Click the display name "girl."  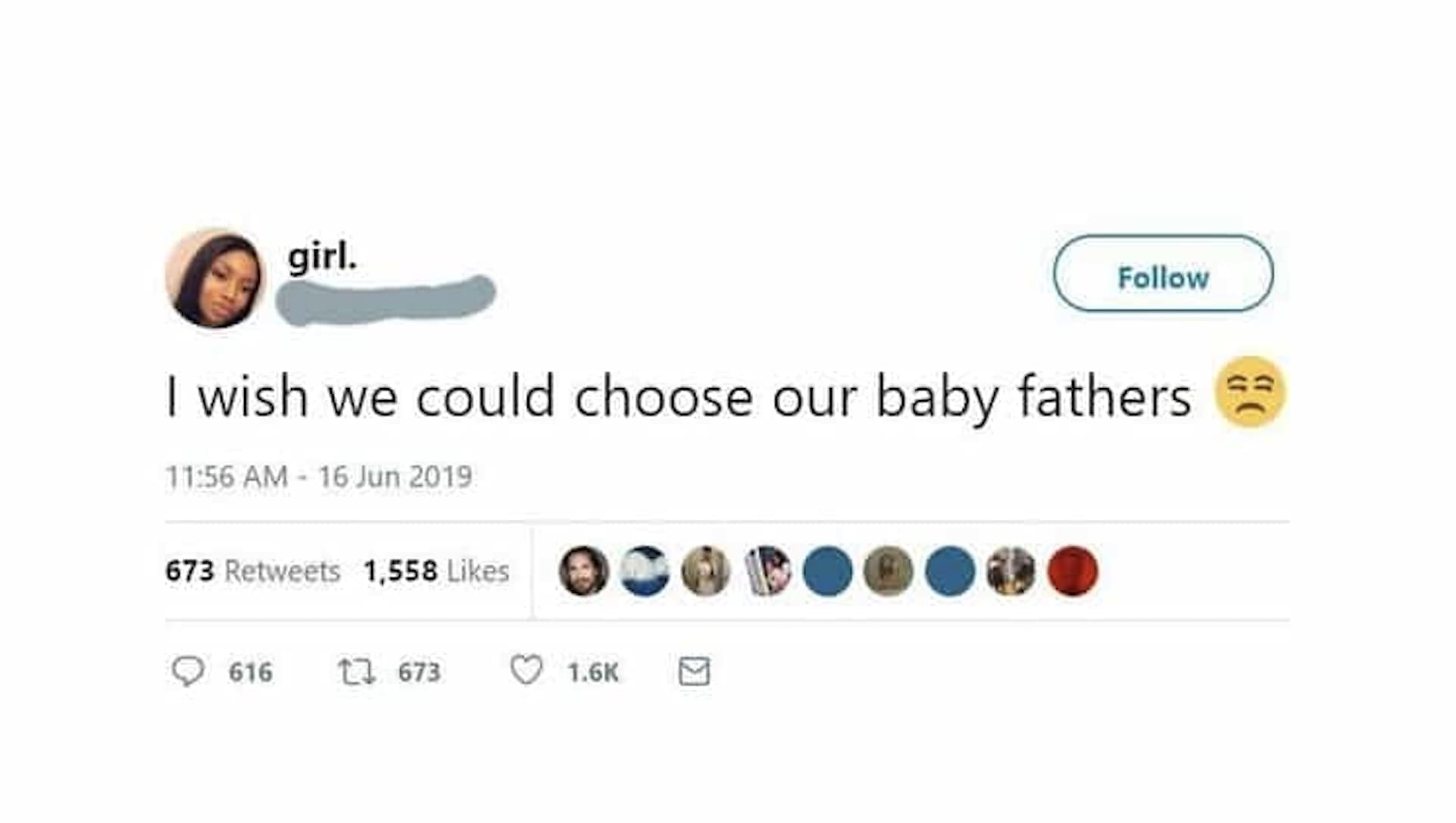coord(322,256)
